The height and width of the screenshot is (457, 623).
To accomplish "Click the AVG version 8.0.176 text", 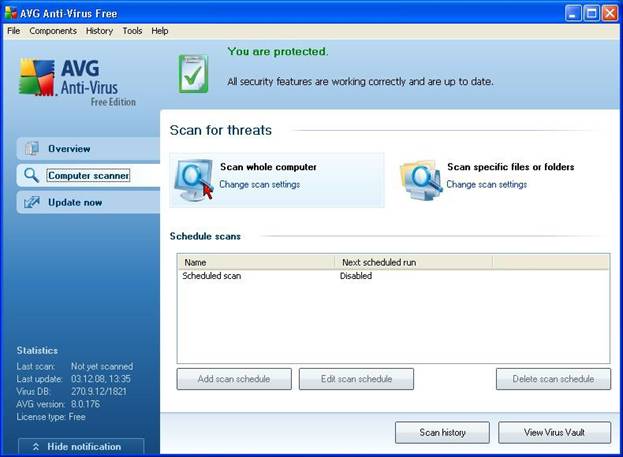I will 58,404.
